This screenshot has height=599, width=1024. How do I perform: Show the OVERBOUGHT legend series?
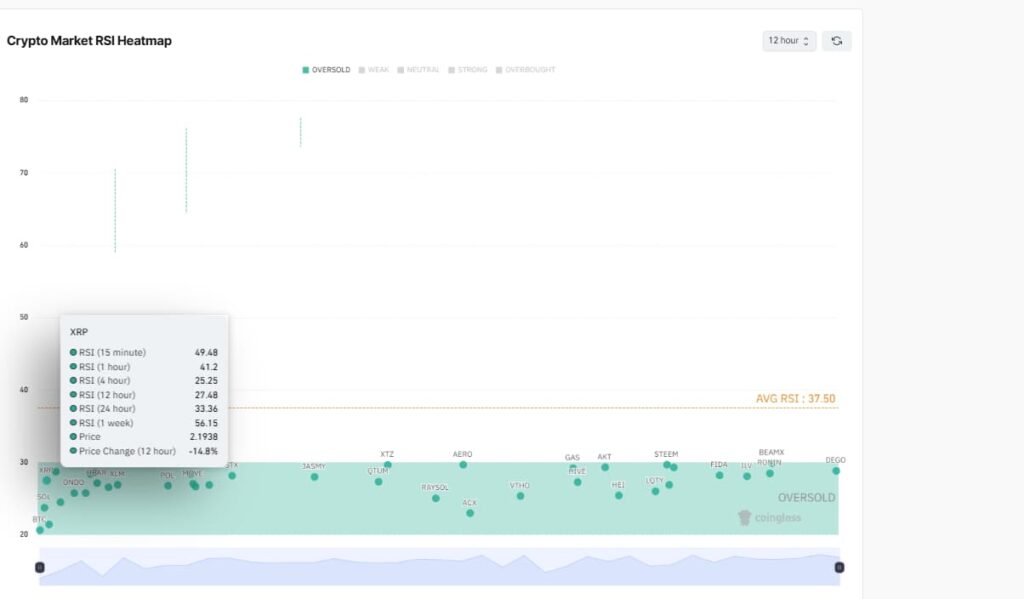click(524, 70)
